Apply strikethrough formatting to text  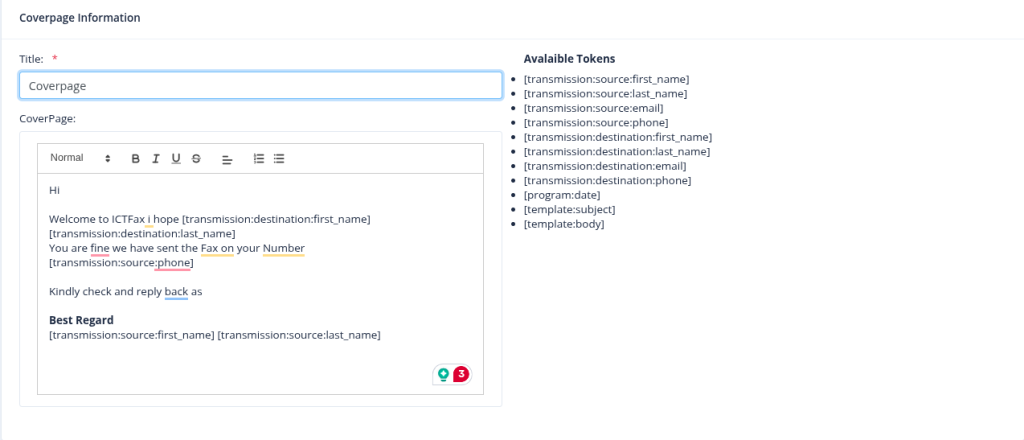[x=196, y=158]
